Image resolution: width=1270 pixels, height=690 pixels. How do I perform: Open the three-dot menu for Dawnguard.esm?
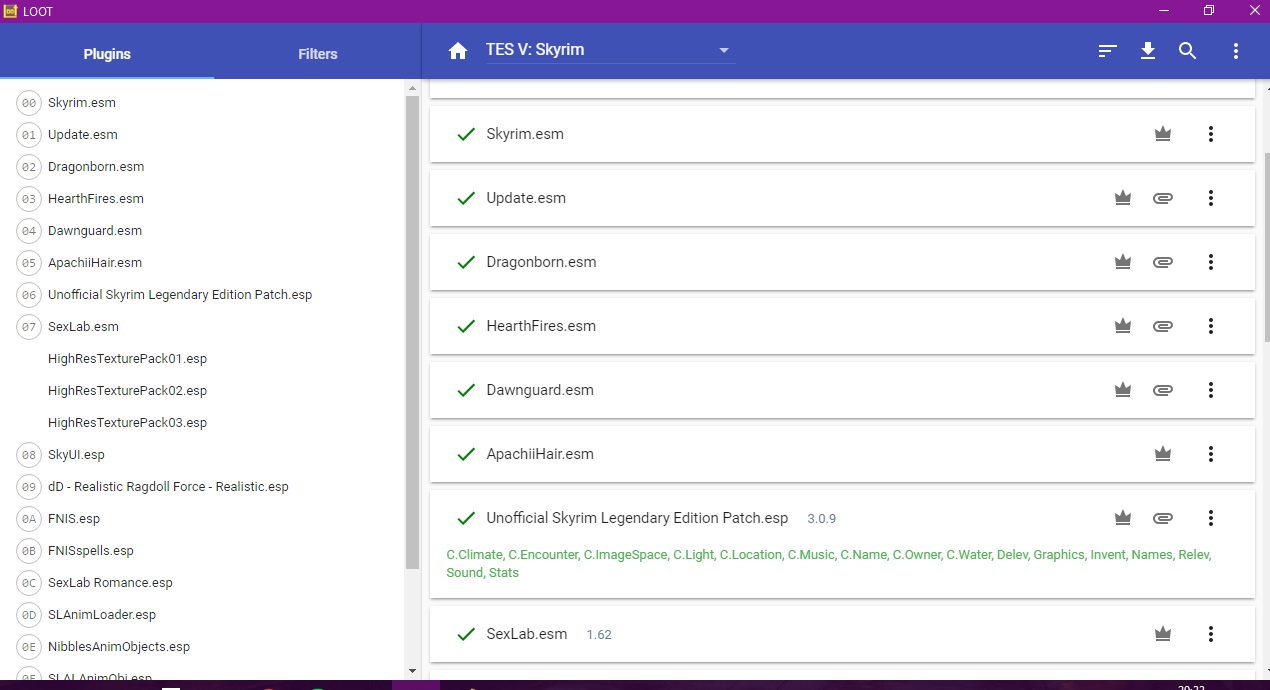point(1211,390)
